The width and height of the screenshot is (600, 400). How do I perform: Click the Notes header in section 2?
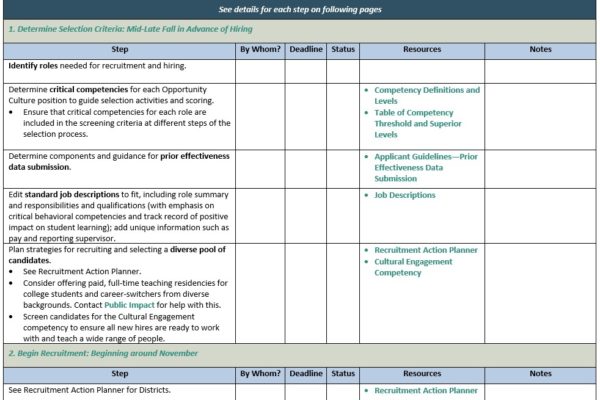point(540,374)
